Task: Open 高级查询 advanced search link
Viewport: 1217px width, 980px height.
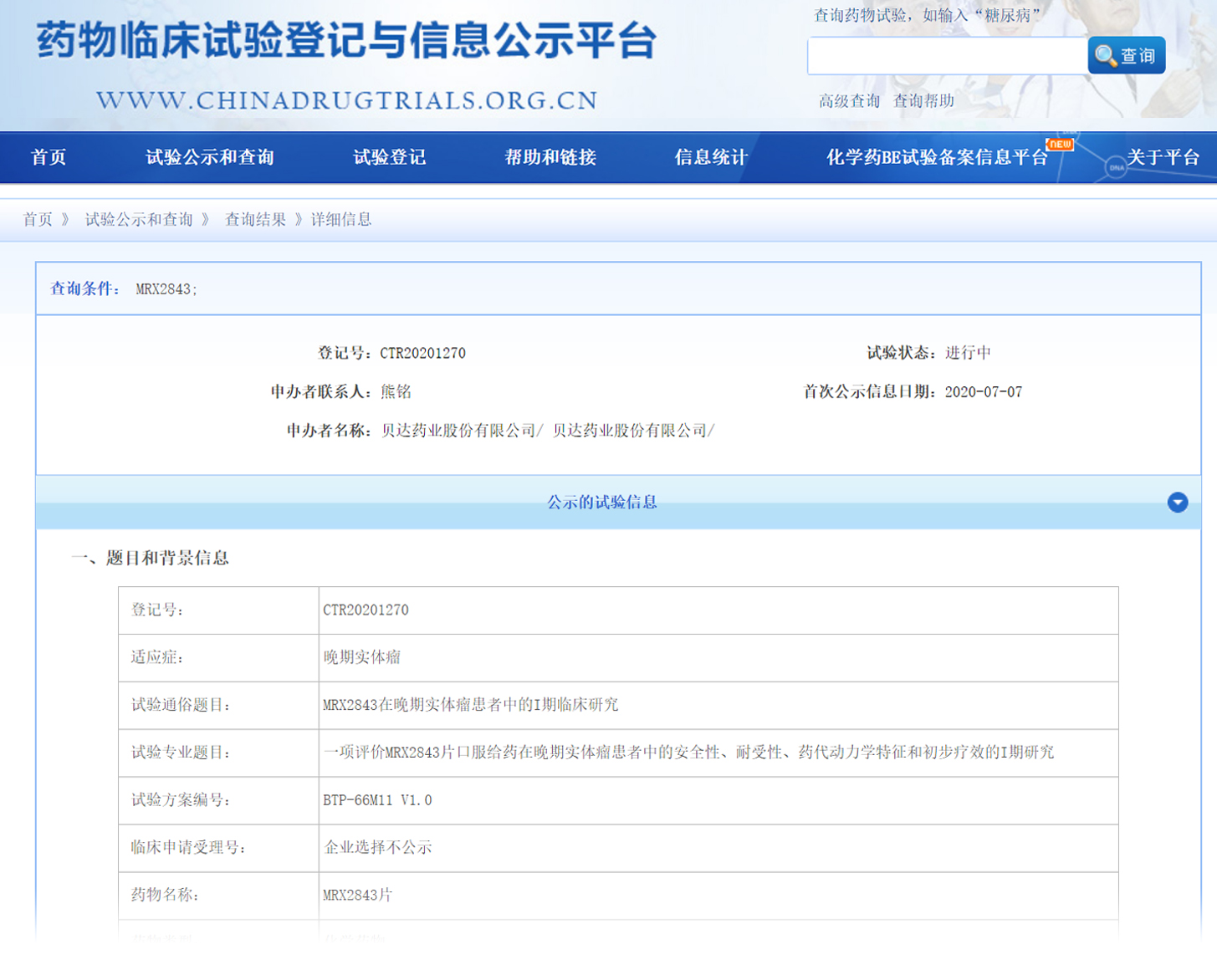Action: (x=849, y=101)
